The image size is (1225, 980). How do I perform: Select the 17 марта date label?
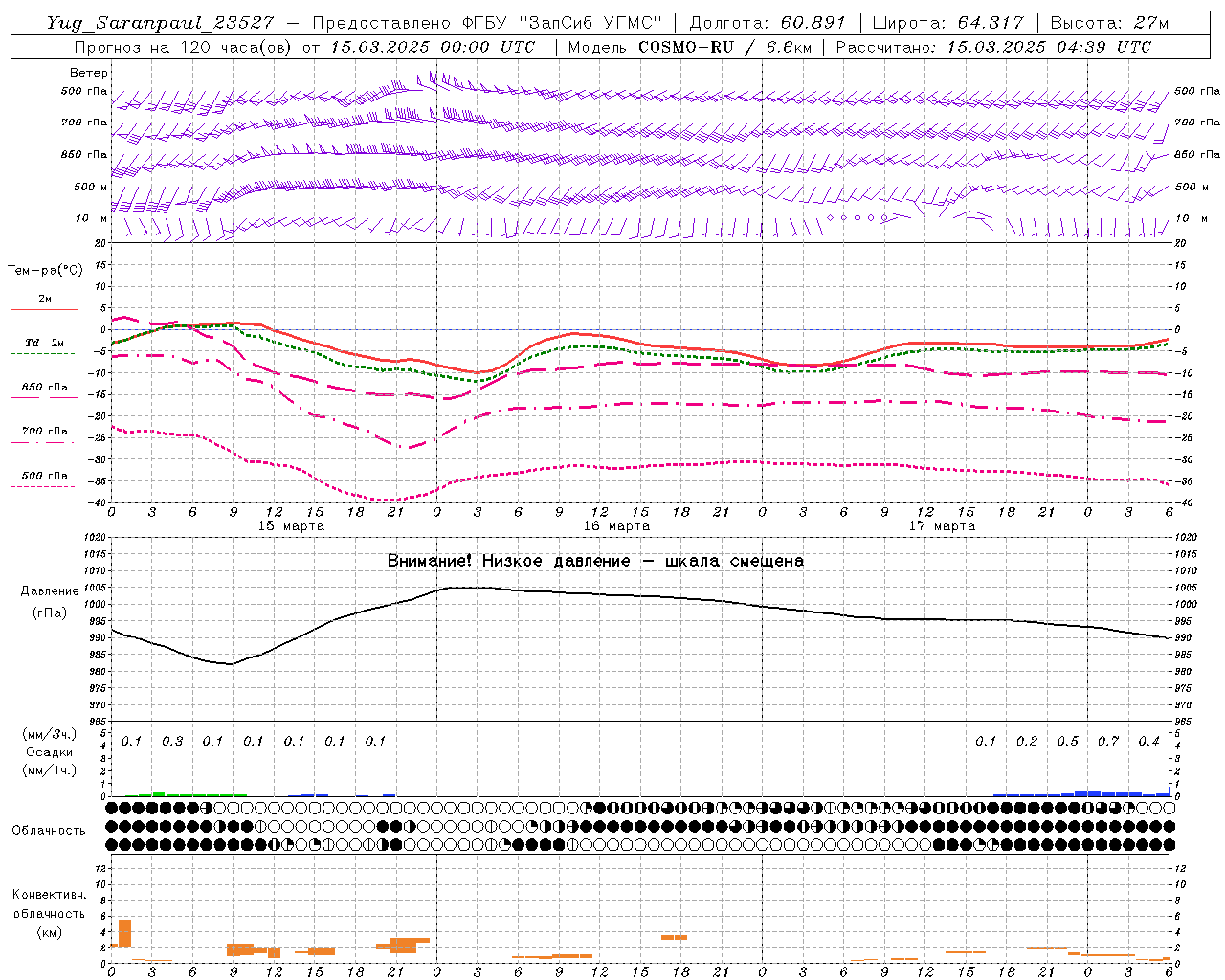pos(942,526)
